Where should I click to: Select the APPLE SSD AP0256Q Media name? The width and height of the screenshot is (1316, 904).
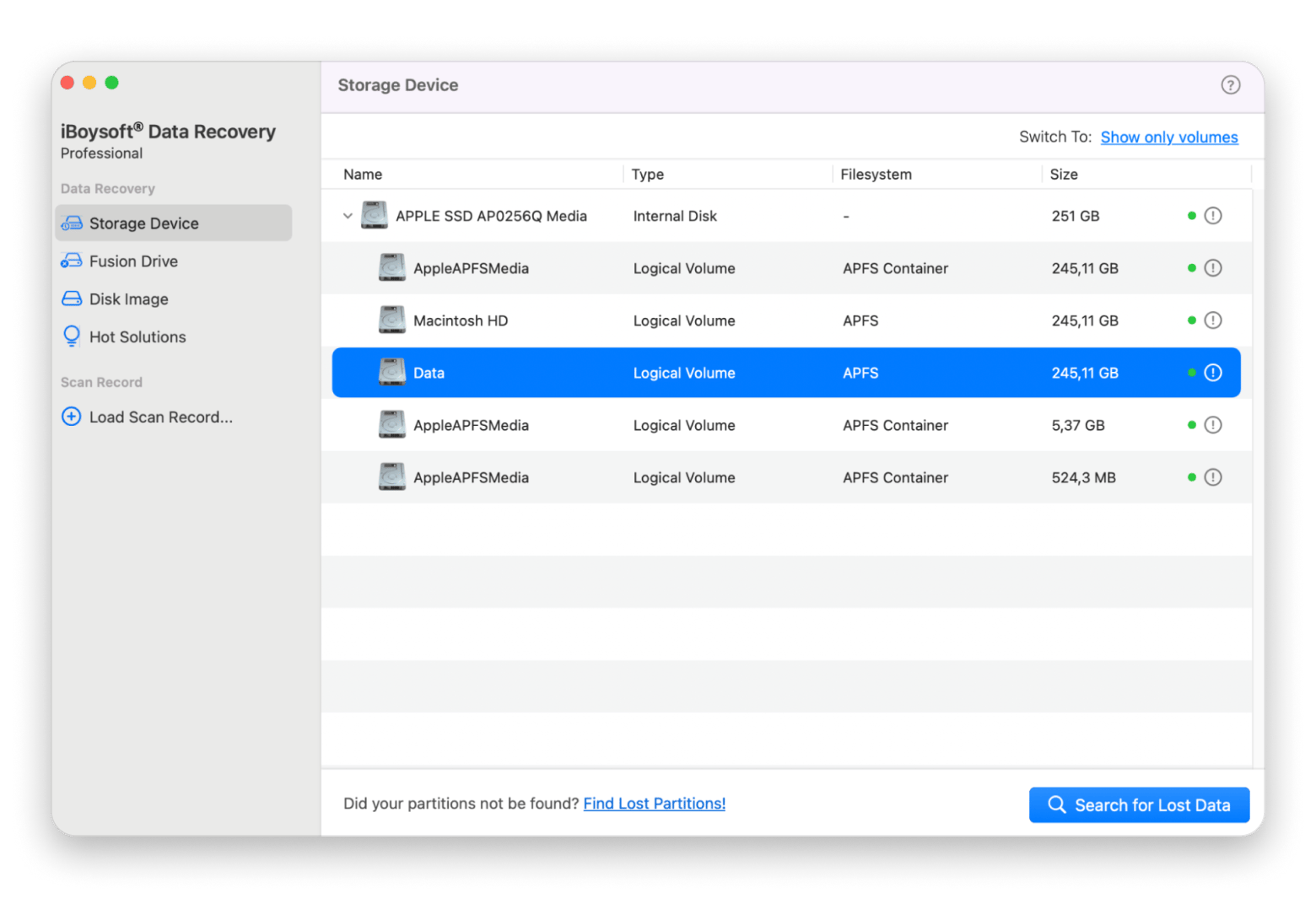pos(491,216)
